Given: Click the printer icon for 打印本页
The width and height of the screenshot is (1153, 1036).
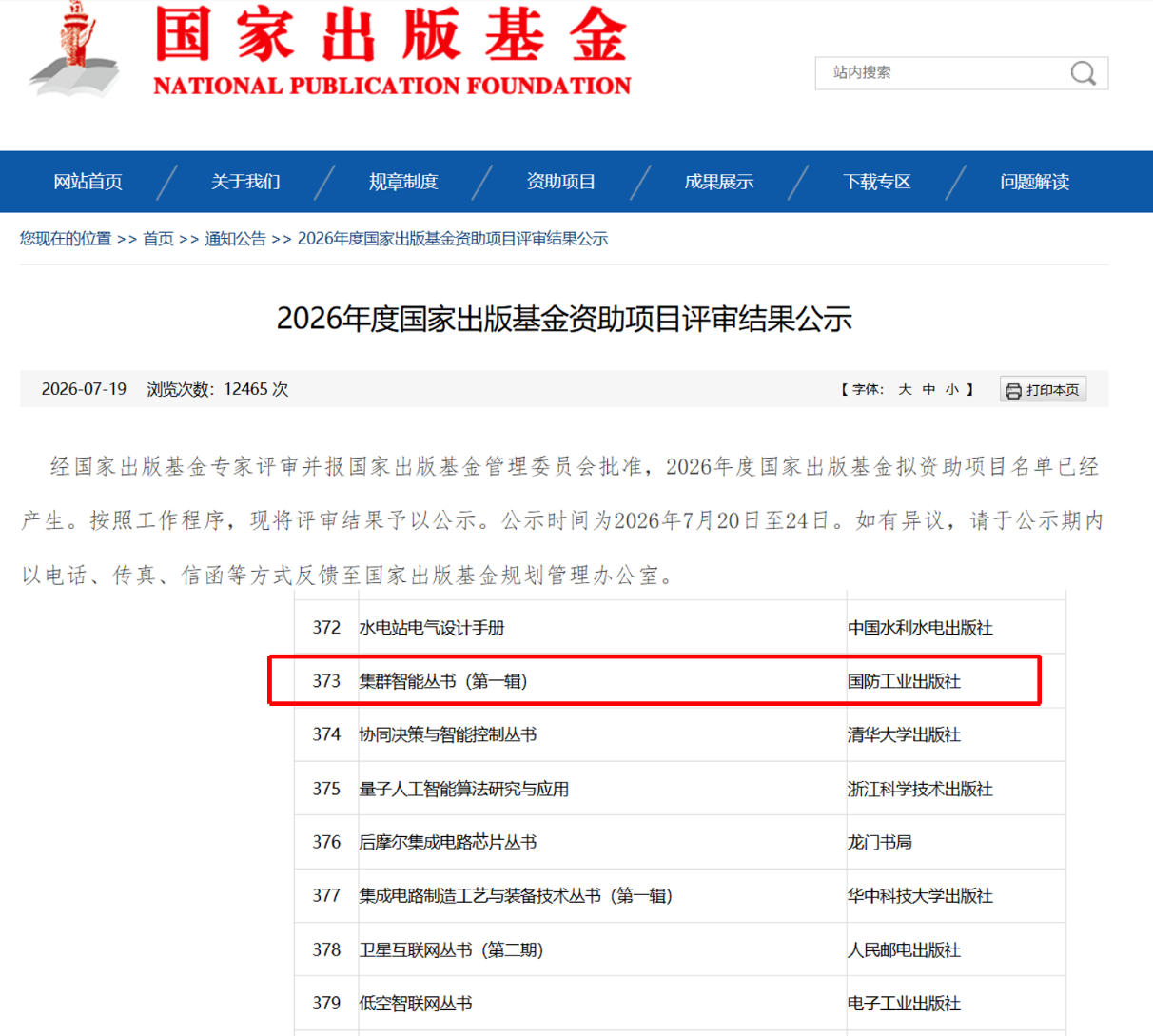Looking at the screenshot, I should click(1013, 391).
